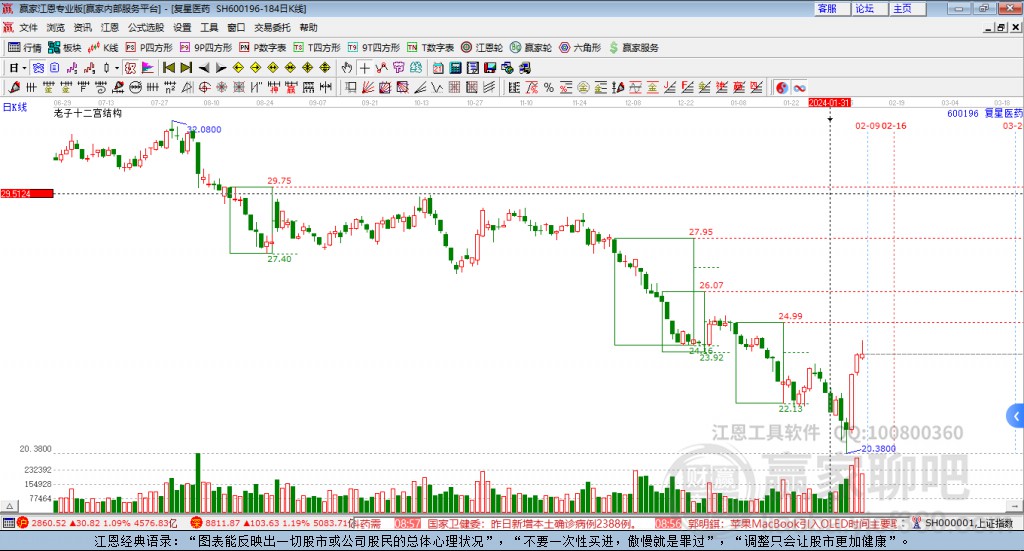Click the 沪 index status icon

[22, 523]
